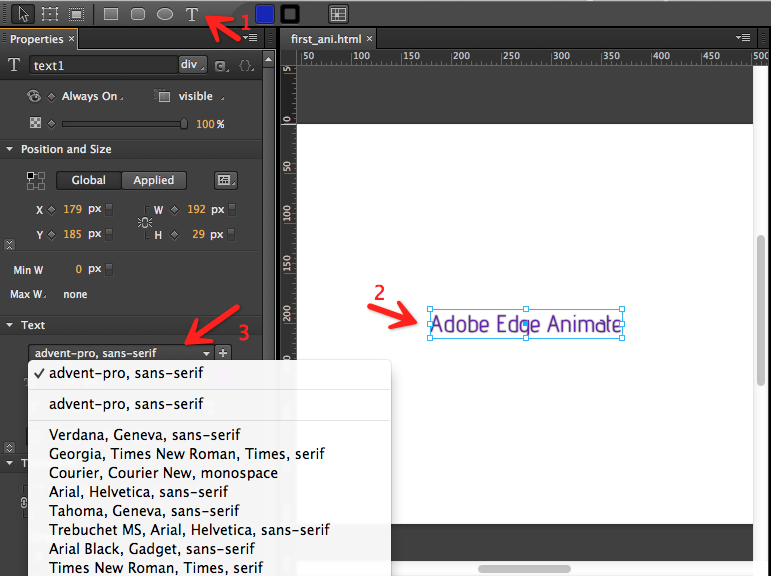Close the first_ani.html document tab
The height and width of the screenshot is (576, 771).
click(x=369, y=38)
